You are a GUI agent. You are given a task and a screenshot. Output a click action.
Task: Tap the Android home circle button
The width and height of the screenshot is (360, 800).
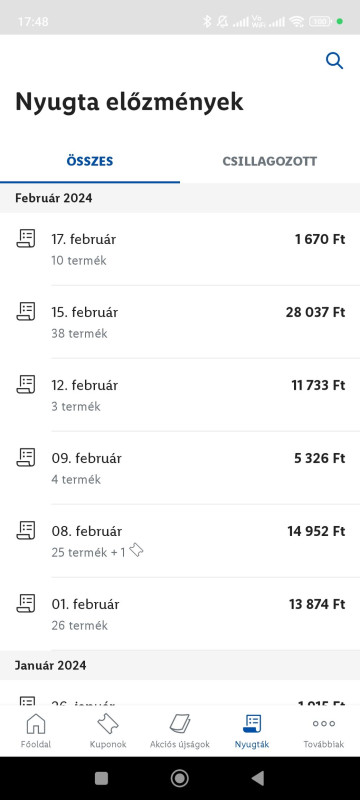[x=179, y=778]
